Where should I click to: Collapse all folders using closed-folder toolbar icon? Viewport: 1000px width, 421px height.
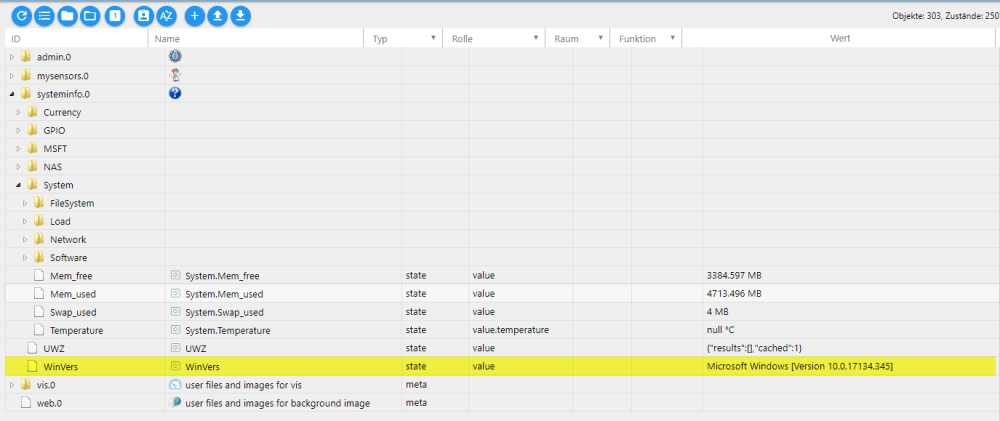tap(68, 16)
